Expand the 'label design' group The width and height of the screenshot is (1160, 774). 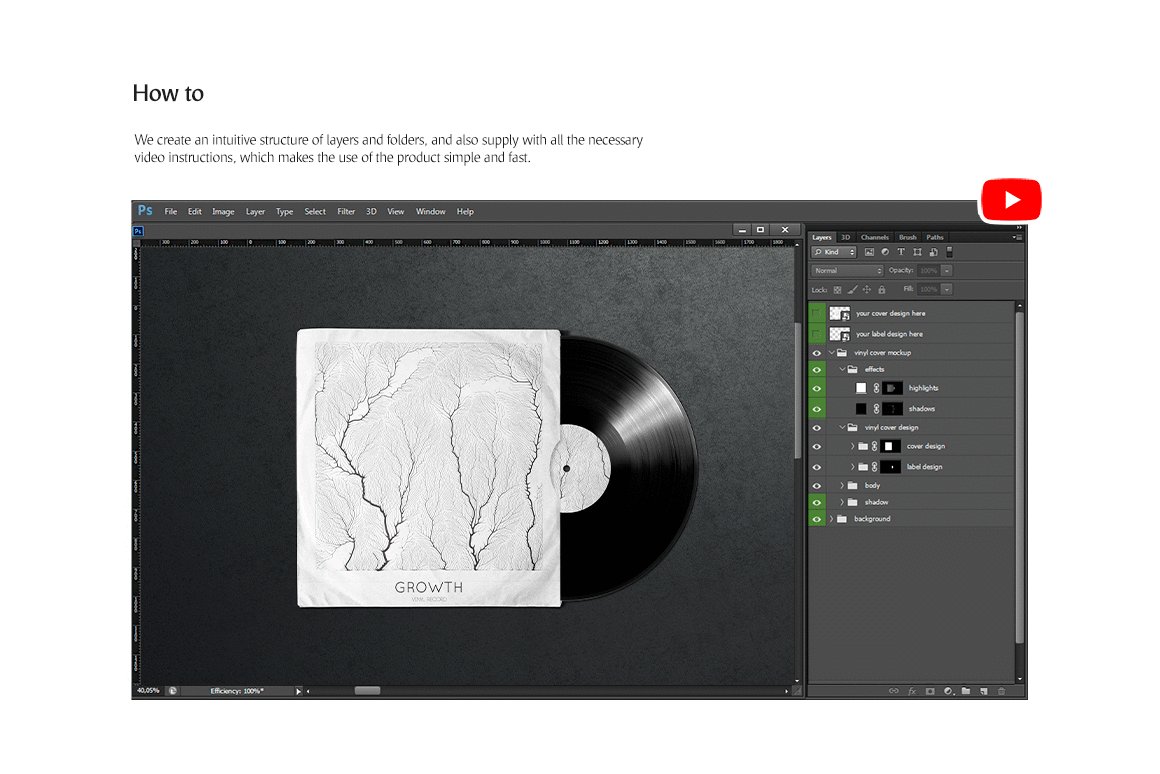852,467
